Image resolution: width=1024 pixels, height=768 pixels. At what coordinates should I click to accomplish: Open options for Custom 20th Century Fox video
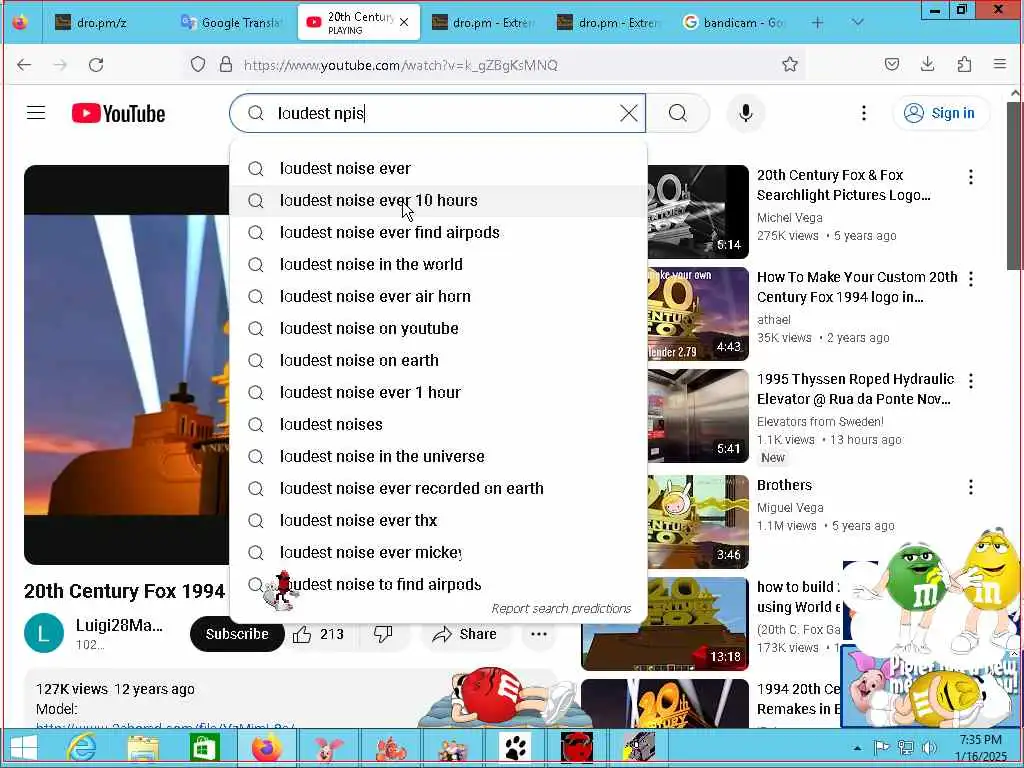tap(970, 279)
